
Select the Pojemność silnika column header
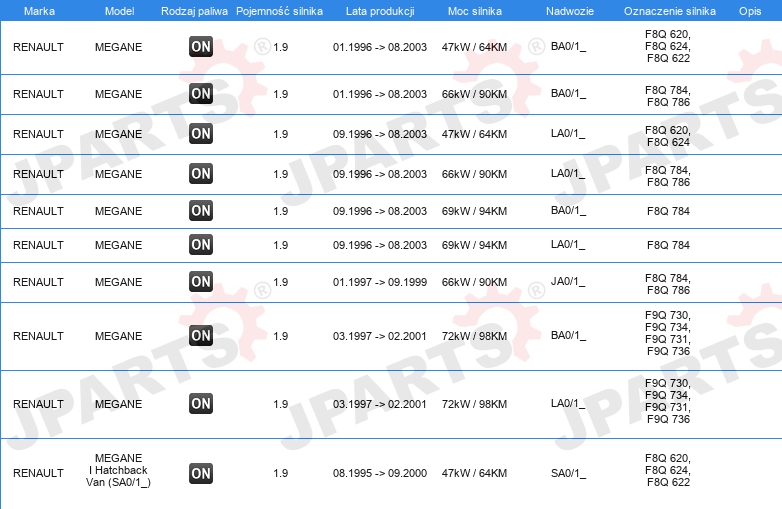pyautogui.click(x=279, y=11)
